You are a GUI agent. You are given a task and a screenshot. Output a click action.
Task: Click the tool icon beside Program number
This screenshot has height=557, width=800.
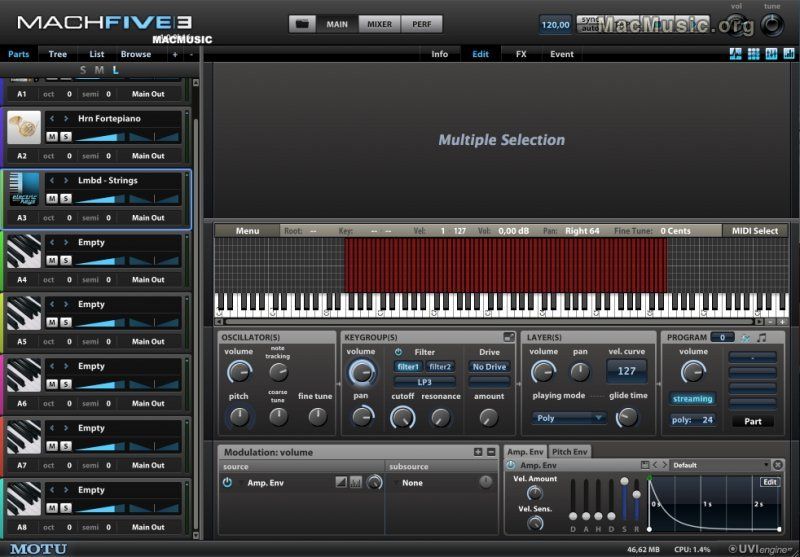tap(745, 338)
